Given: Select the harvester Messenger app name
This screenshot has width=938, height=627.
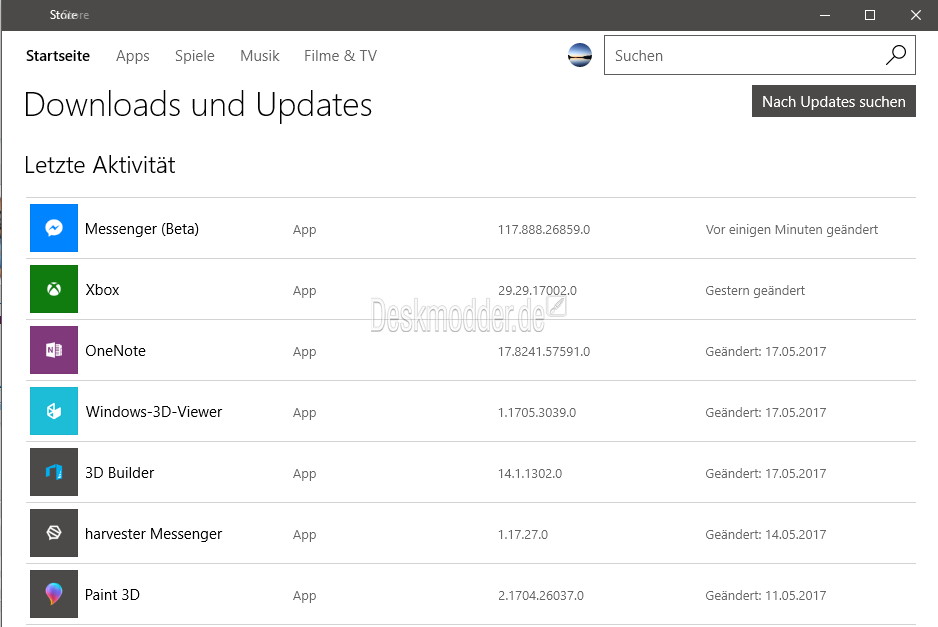Looking at the screenshot, I should (x=154, y=534).
